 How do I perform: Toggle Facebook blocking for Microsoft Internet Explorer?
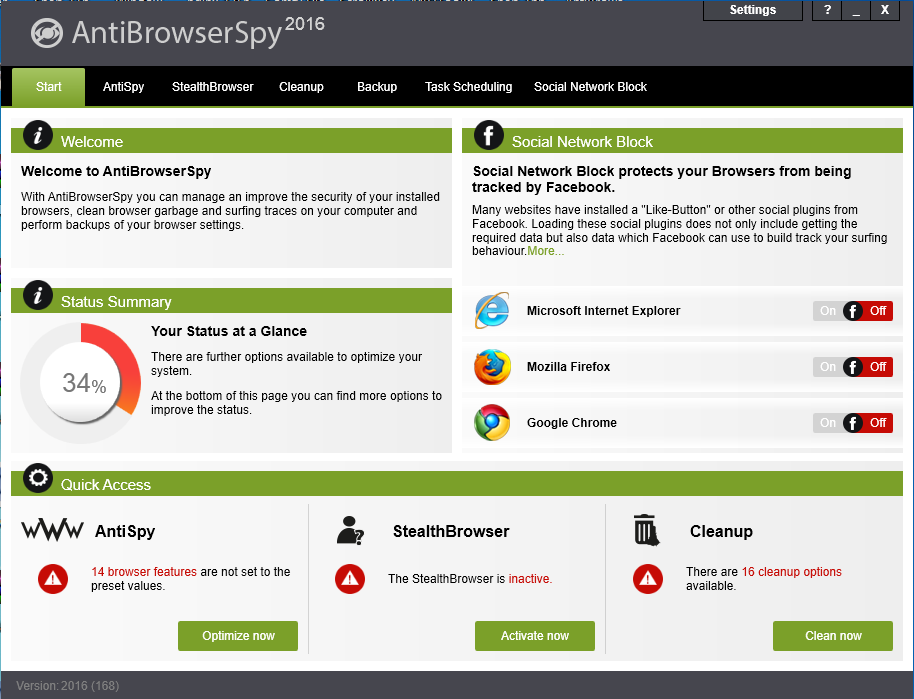point(852,311)
